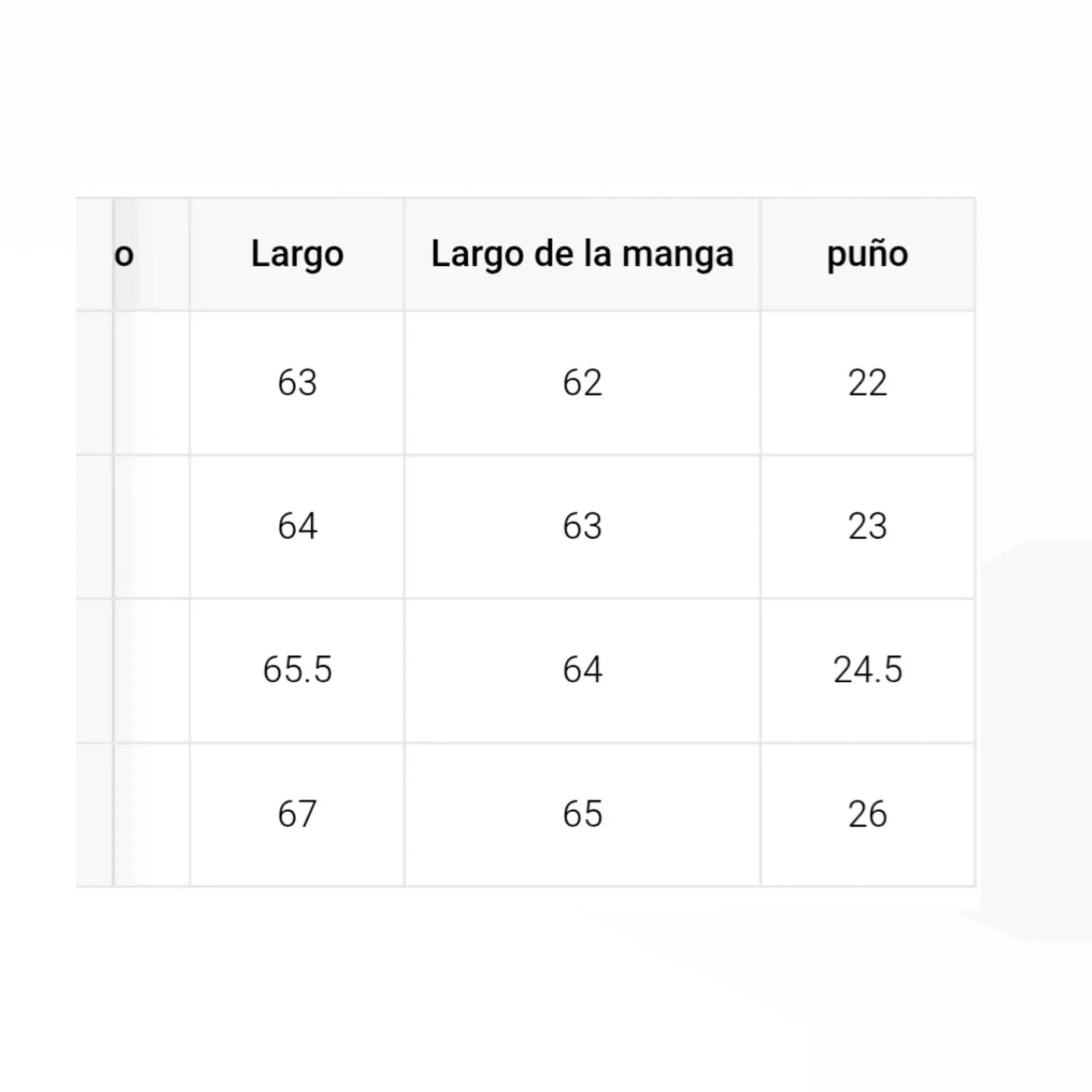Click the Largo column header
Screen dimensions: 1092x1092
click(297, 254)
